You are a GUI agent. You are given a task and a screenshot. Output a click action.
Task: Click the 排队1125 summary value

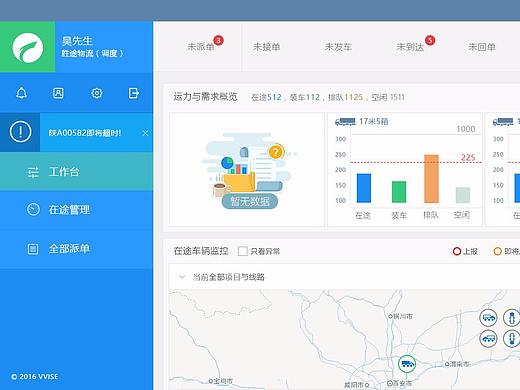point(345,97)
